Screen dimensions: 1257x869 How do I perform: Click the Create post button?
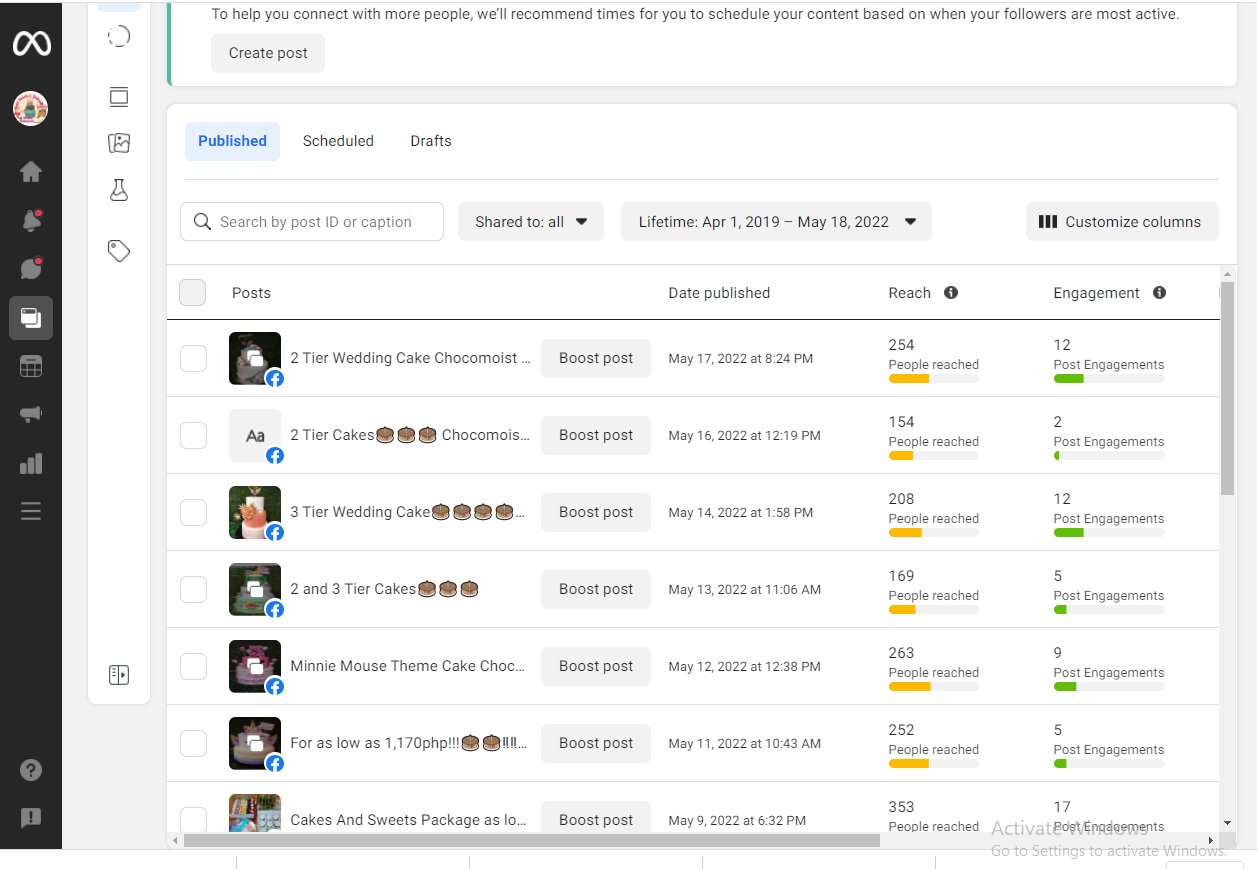(268, 53)
